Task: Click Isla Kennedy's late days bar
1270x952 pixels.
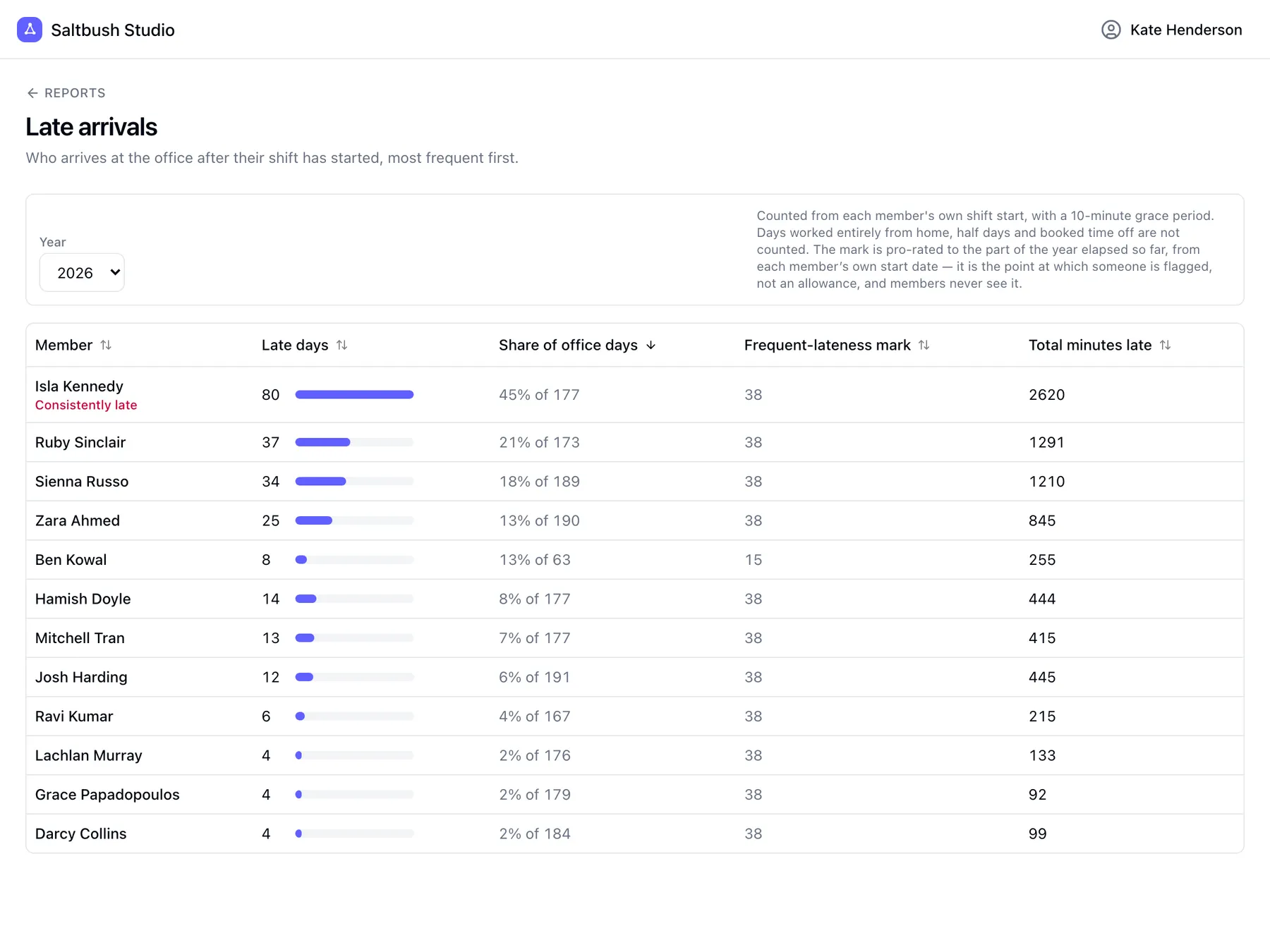Action: pos(354,395)
